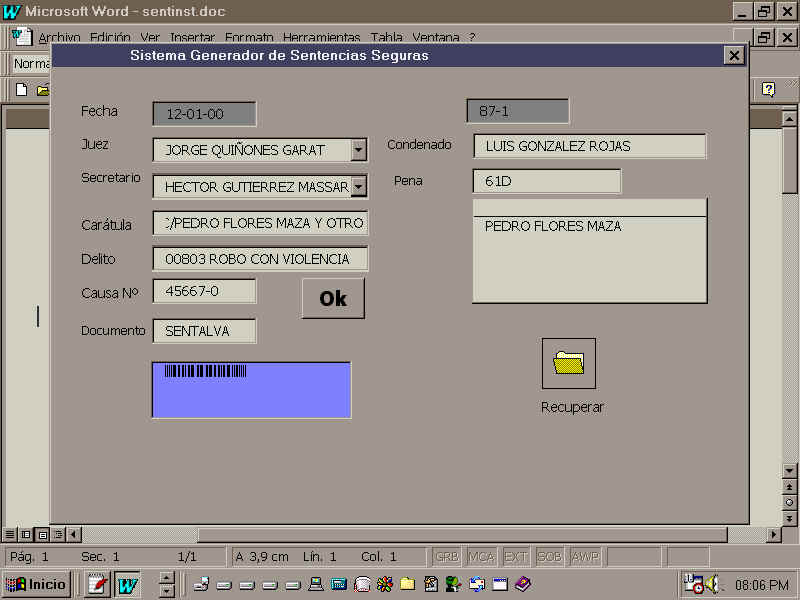Viewport: 800px width, 600px height.
Task: Open the Inicio start menu
Action: pos(36,584)
